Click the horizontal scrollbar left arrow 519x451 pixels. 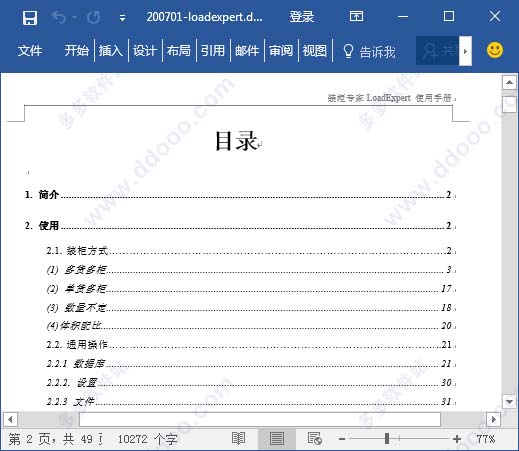tap(10, 419)
